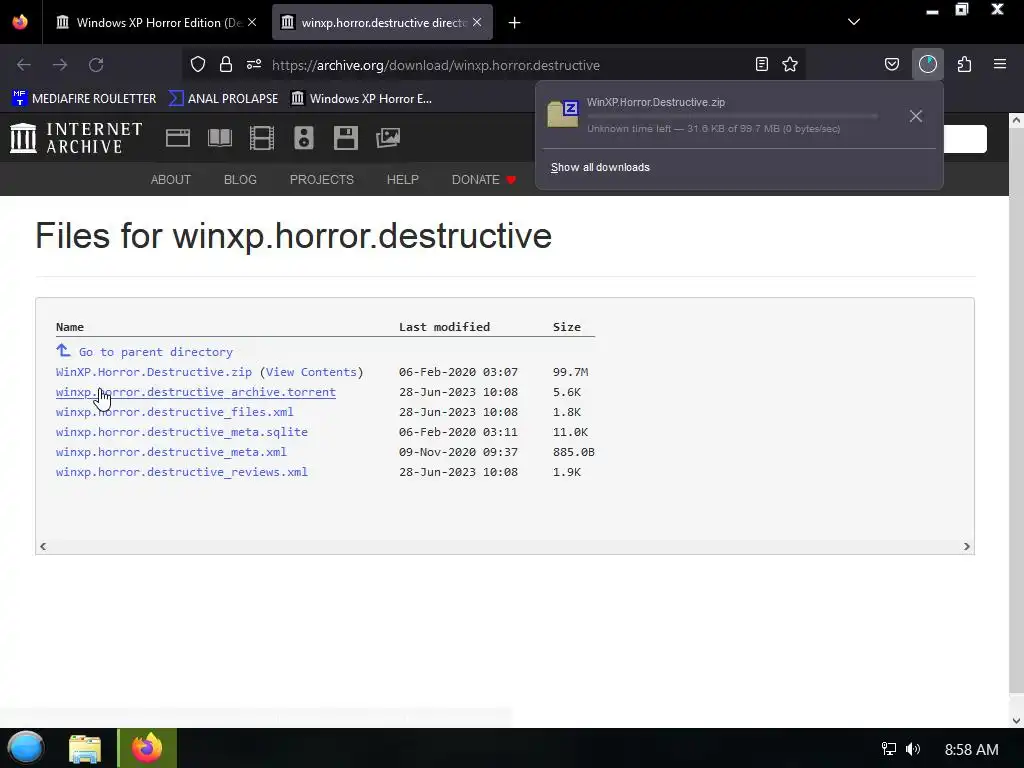Open the Software floppy disk icon
Viewport: 1024px width, 768px height.
[345, 138]
